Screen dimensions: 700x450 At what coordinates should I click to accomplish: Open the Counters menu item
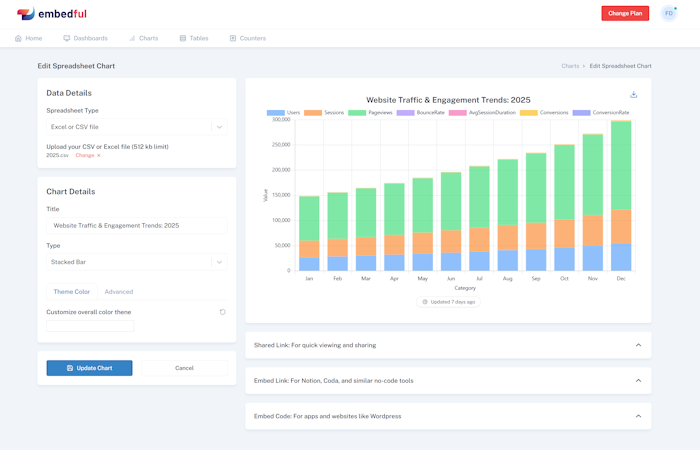coord(247,38)
